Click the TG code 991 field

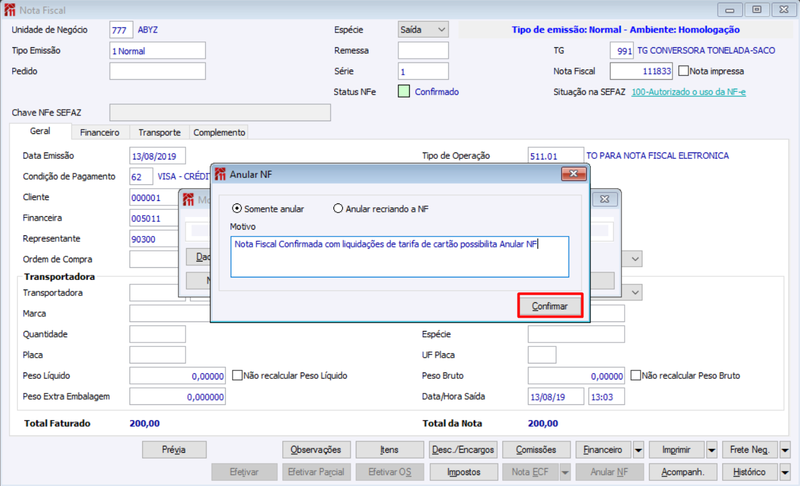(x=622, y=50)
